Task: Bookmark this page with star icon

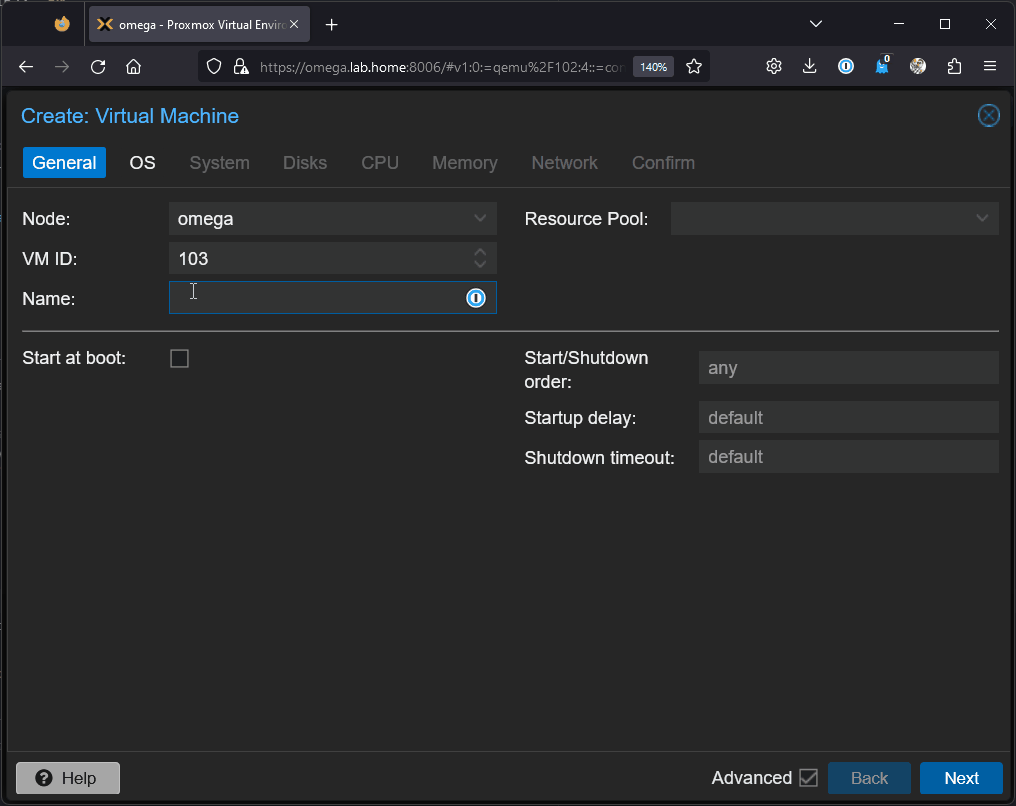Action: click(694, 67)
